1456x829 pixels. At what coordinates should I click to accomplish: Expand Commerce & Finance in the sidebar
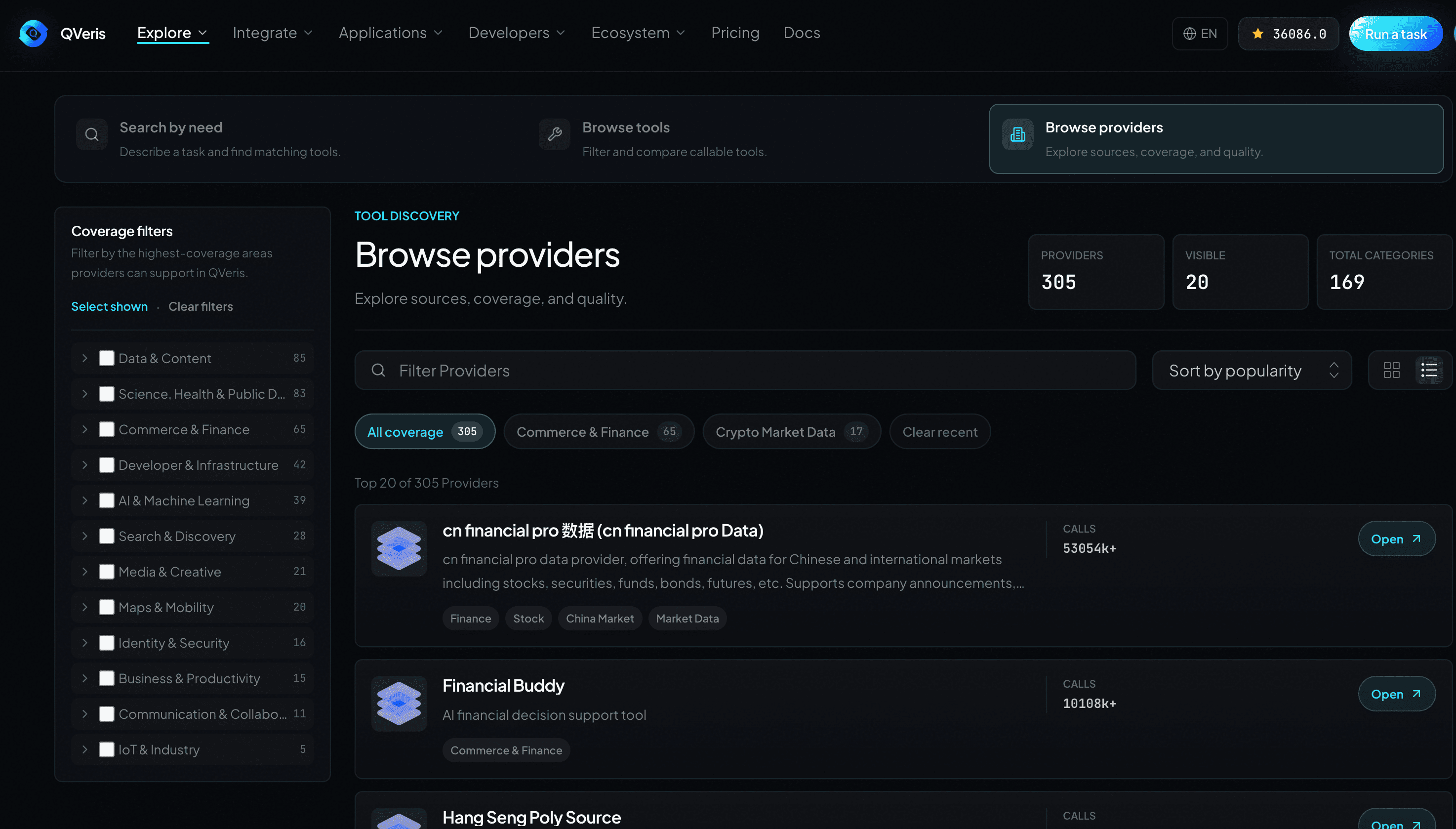point(85,429)
